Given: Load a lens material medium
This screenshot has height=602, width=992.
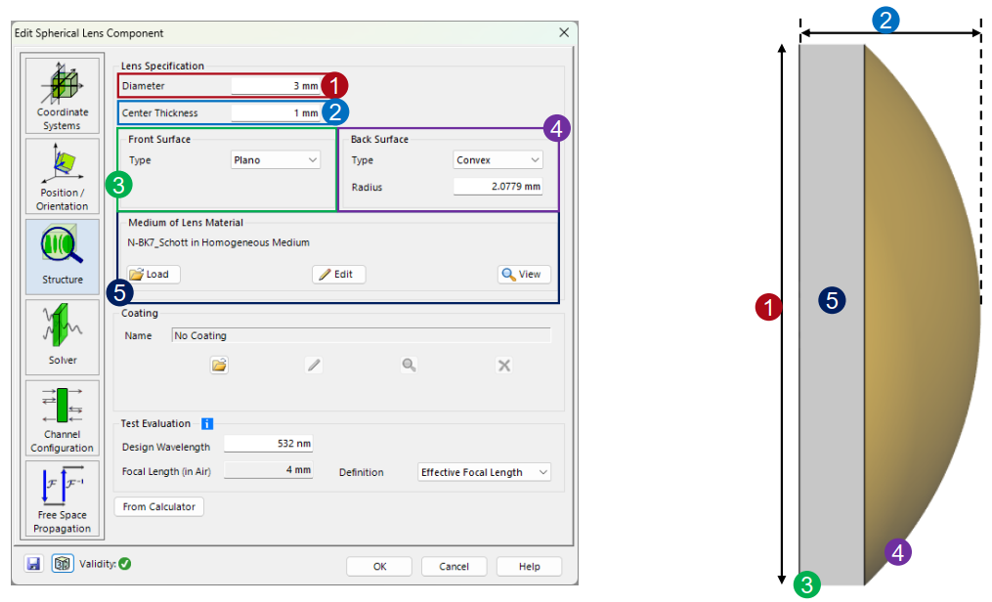Looking at the screenshot, I should point(153,274).
